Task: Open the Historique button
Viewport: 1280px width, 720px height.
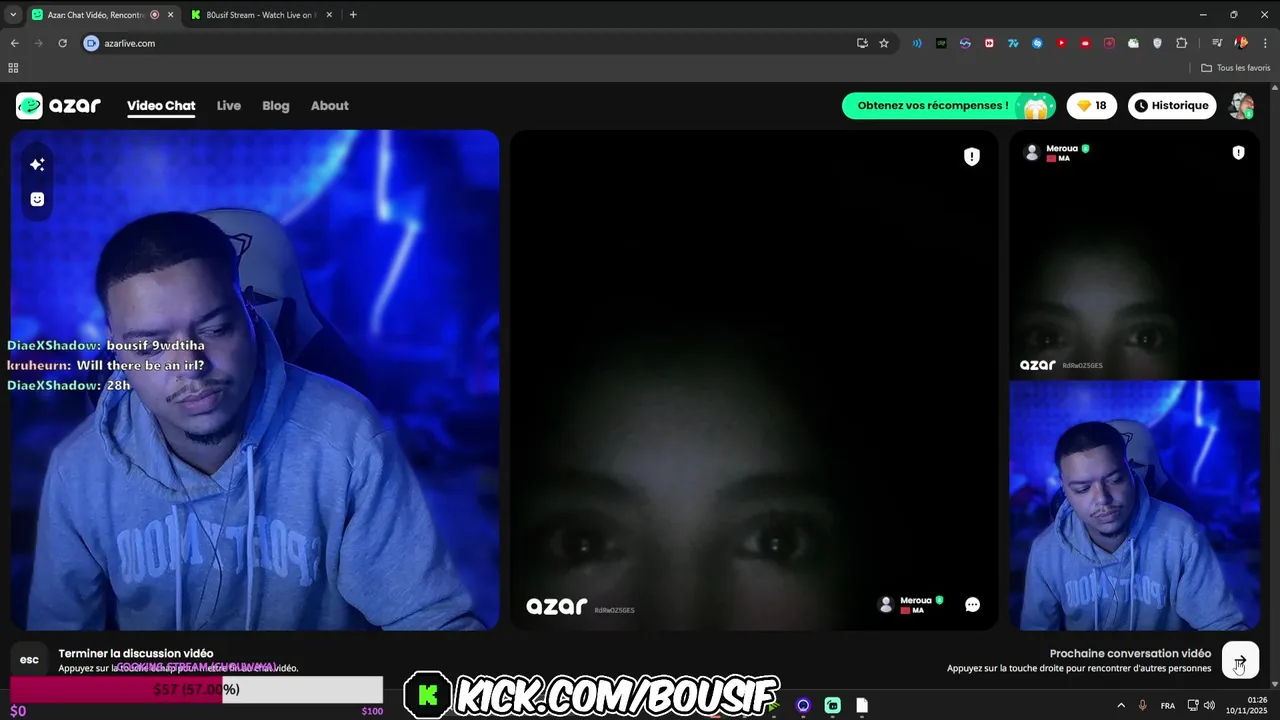Action: point(1173,106)
